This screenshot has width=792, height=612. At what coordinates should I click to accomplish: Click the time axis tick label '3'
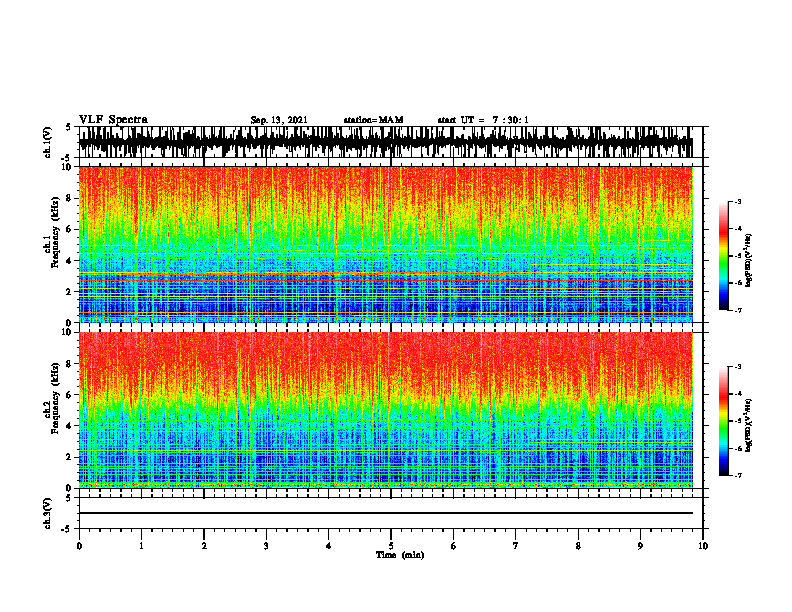click(266, 546)
